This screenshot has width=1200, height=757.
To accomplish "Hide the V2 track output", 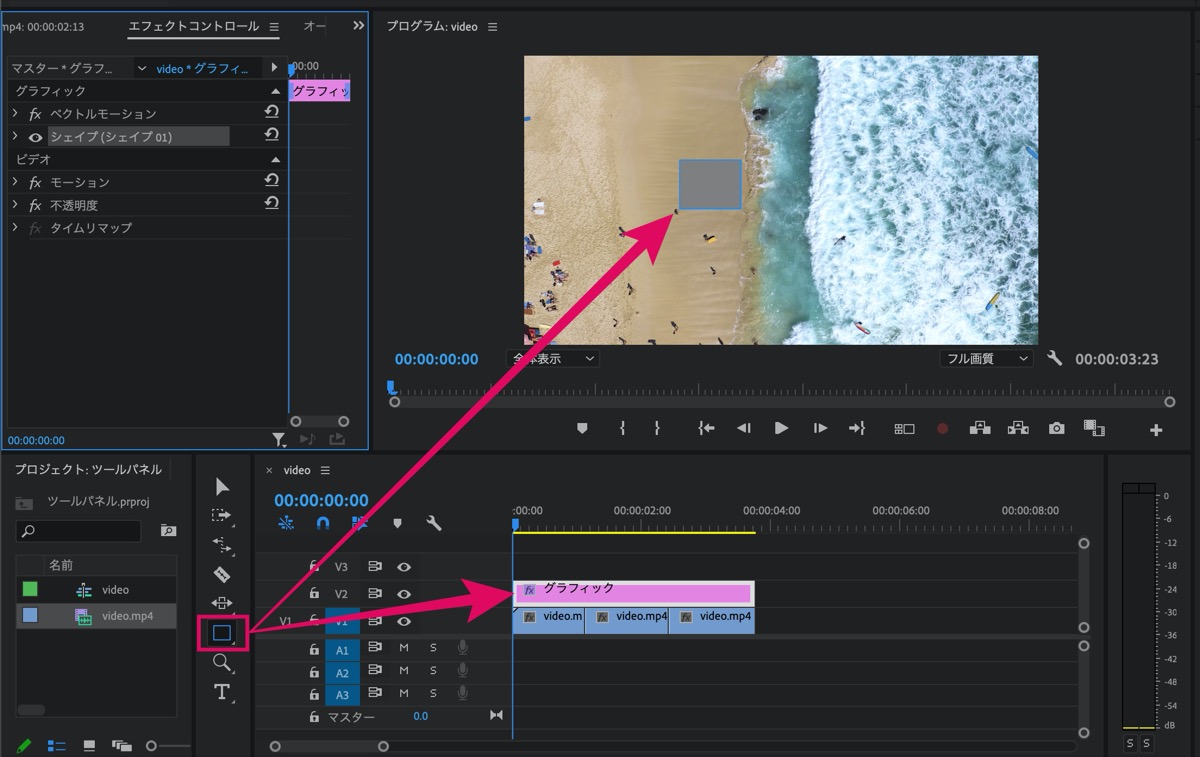I will click(x=403, y=594).
